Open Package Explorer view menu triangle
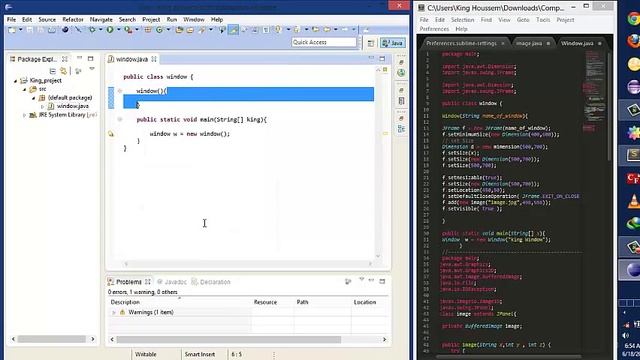The width and height of the screenshot is (640, 360). (92, 69)
